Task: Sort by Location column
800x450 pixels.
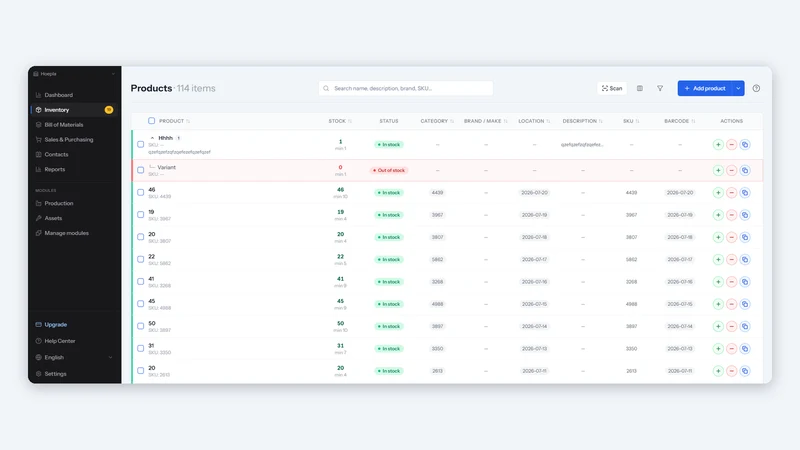Action: coord(534,121)
